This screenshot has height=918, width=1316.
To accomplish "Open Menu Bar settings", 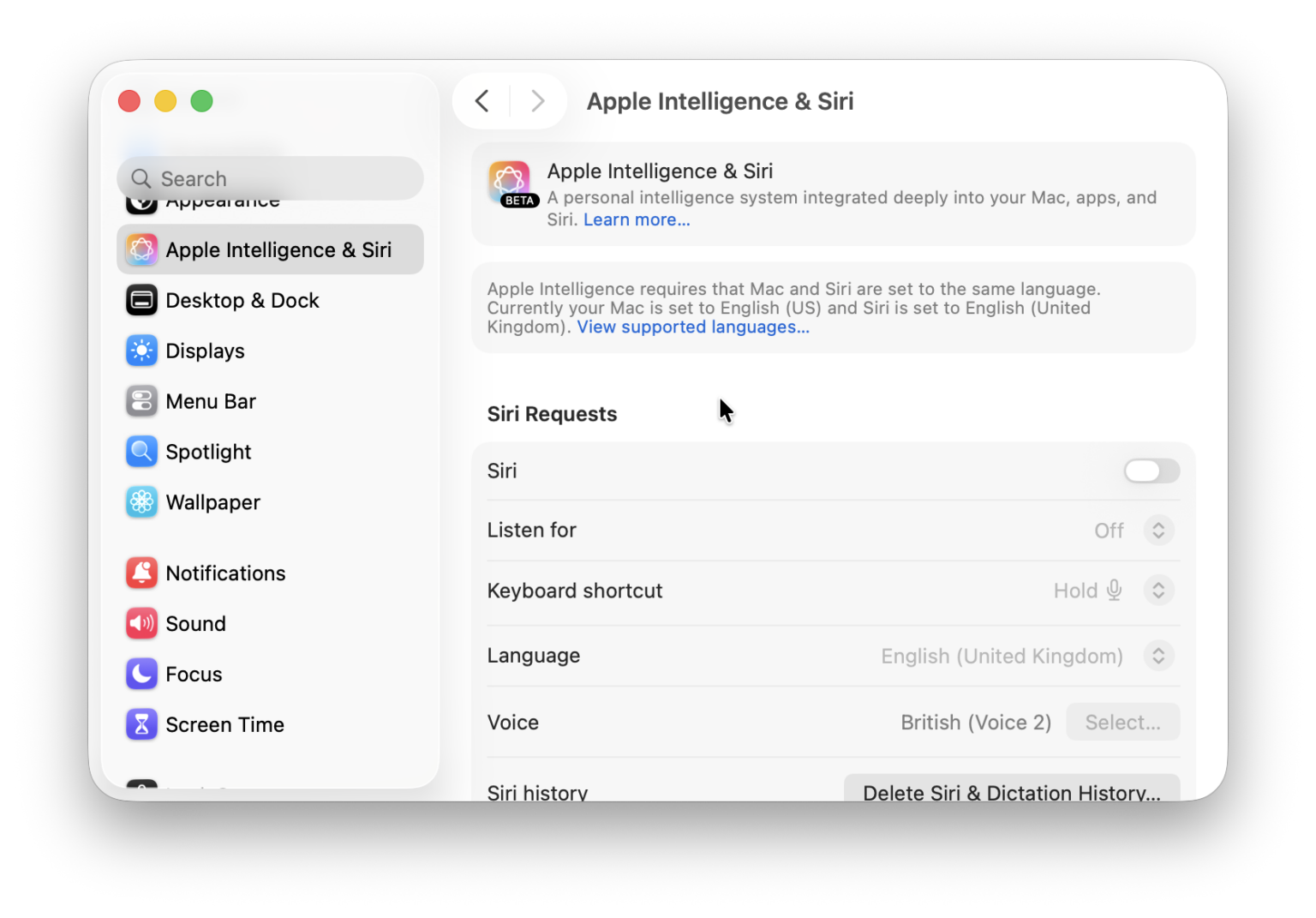I will 270,401.
